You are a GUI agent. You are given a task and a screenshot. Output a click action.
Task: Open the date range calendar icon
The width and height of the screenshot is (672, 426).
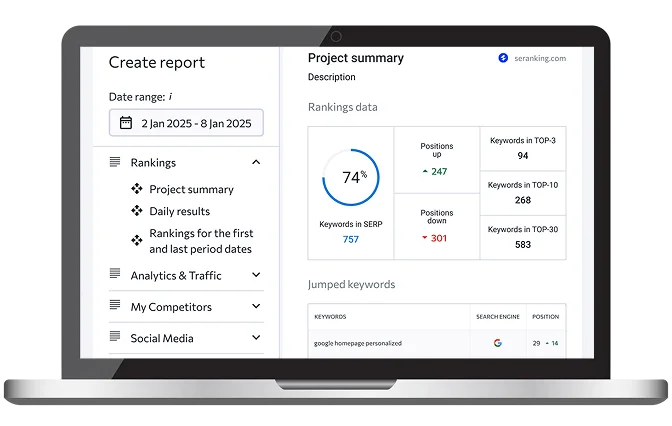[126, 123]
